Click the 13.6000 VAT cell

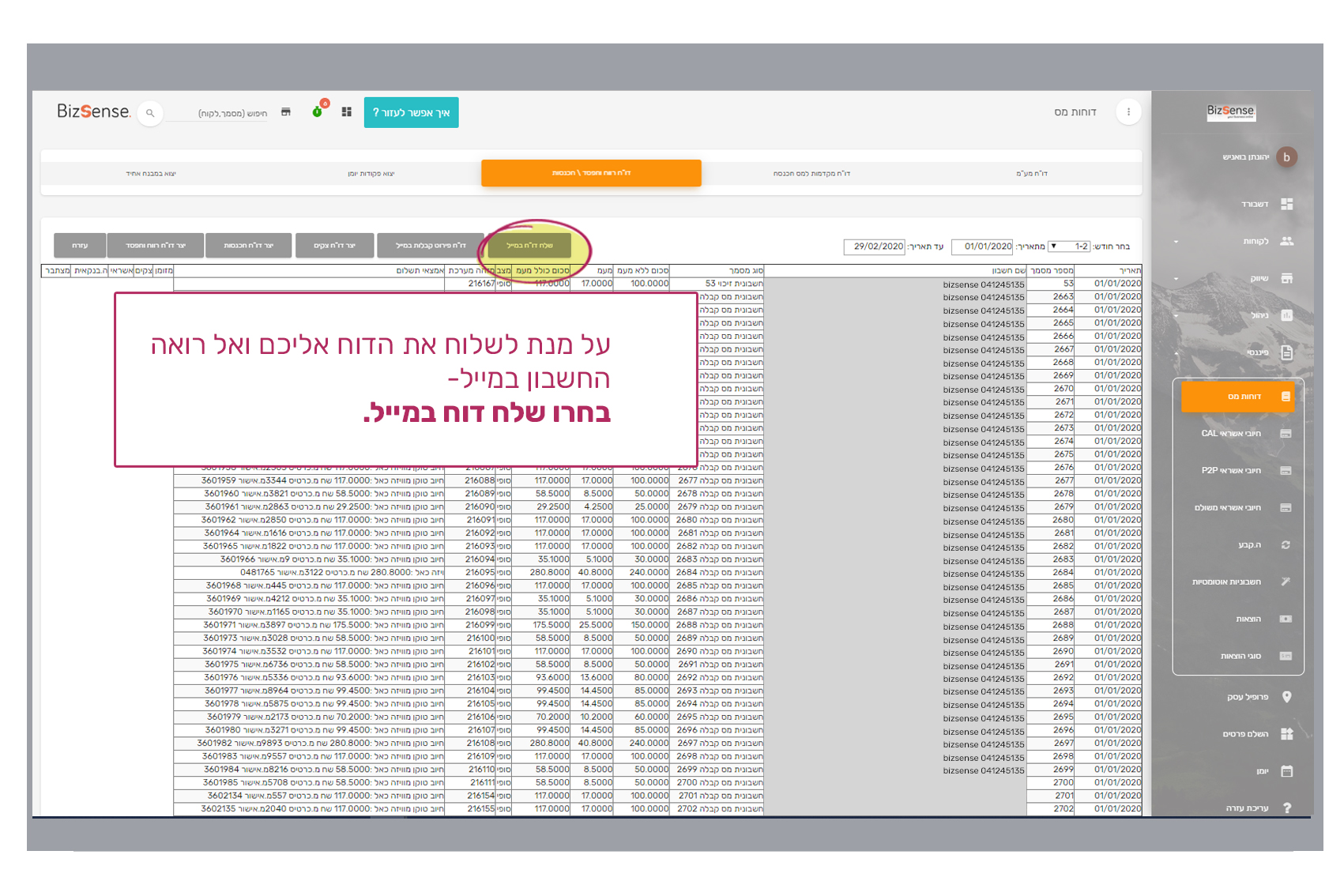coord(592,678)
